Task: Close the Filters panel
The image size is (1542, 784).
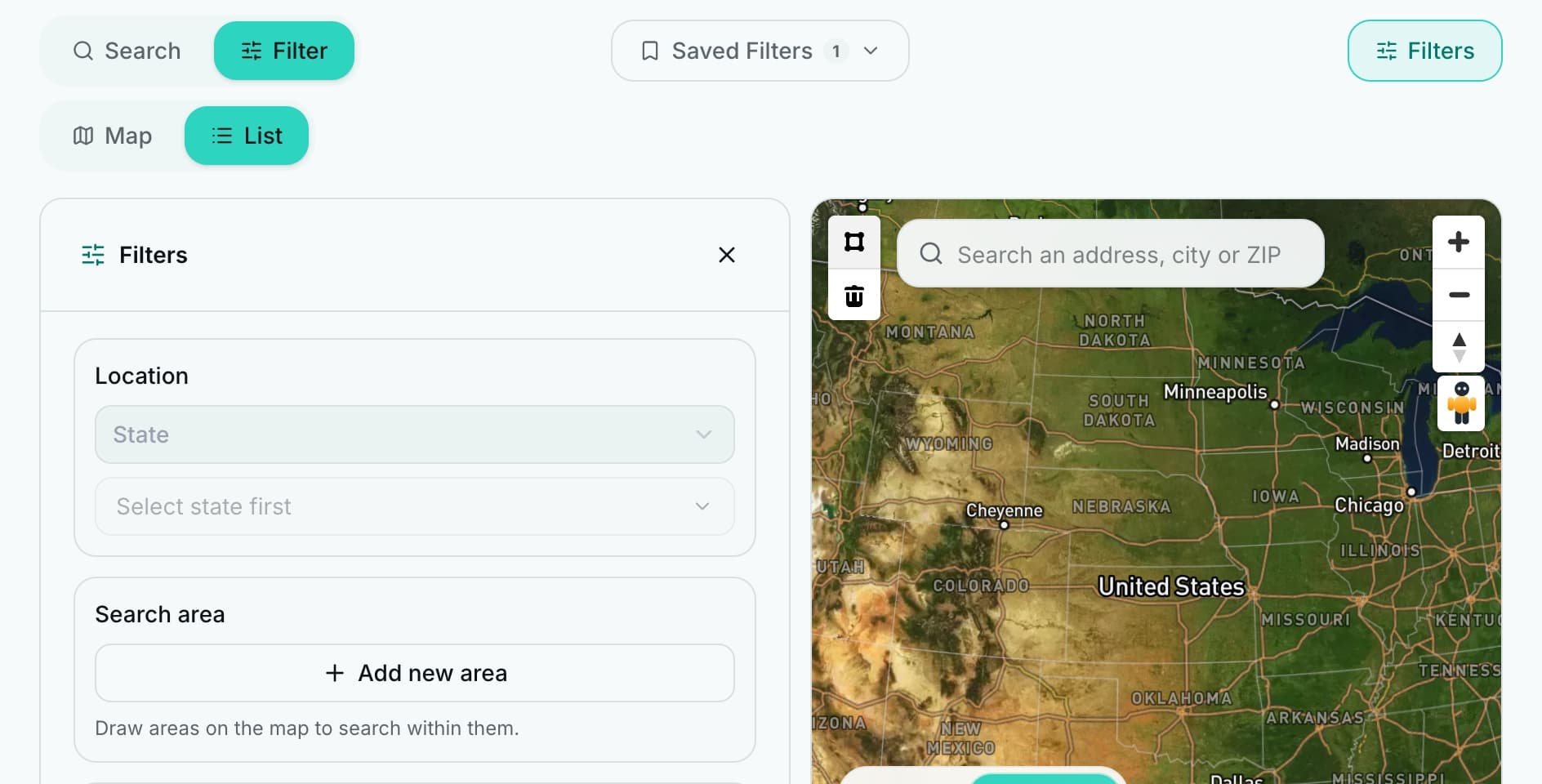Action: click(x=727, y=255)
